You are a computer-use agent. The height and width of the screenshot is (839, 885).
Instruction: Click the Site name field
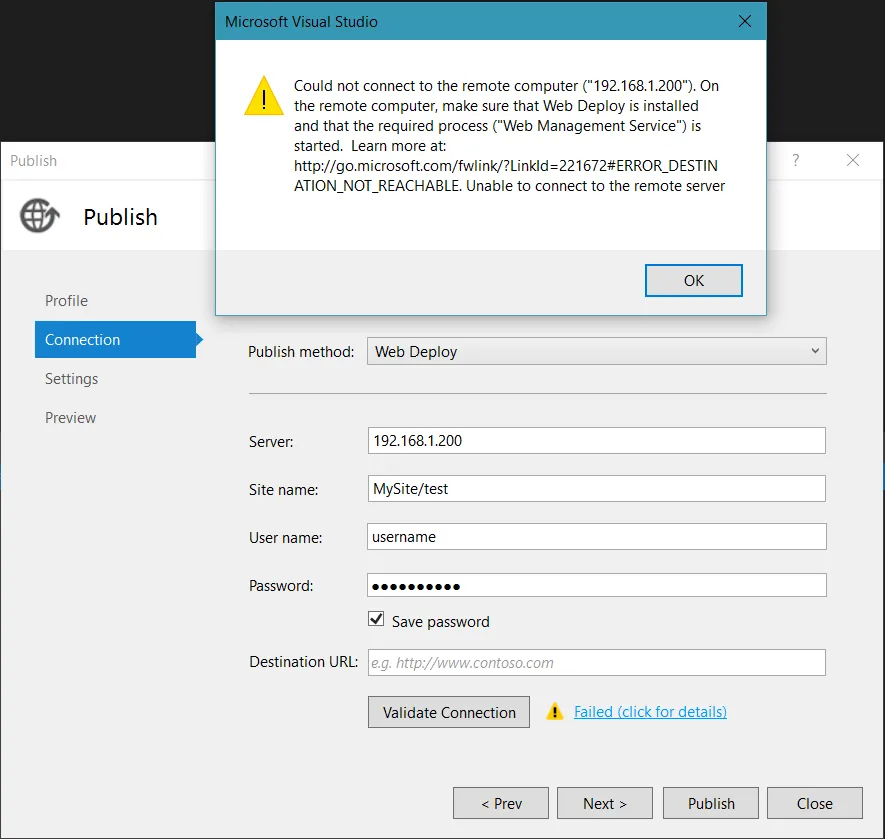(597, 488)
